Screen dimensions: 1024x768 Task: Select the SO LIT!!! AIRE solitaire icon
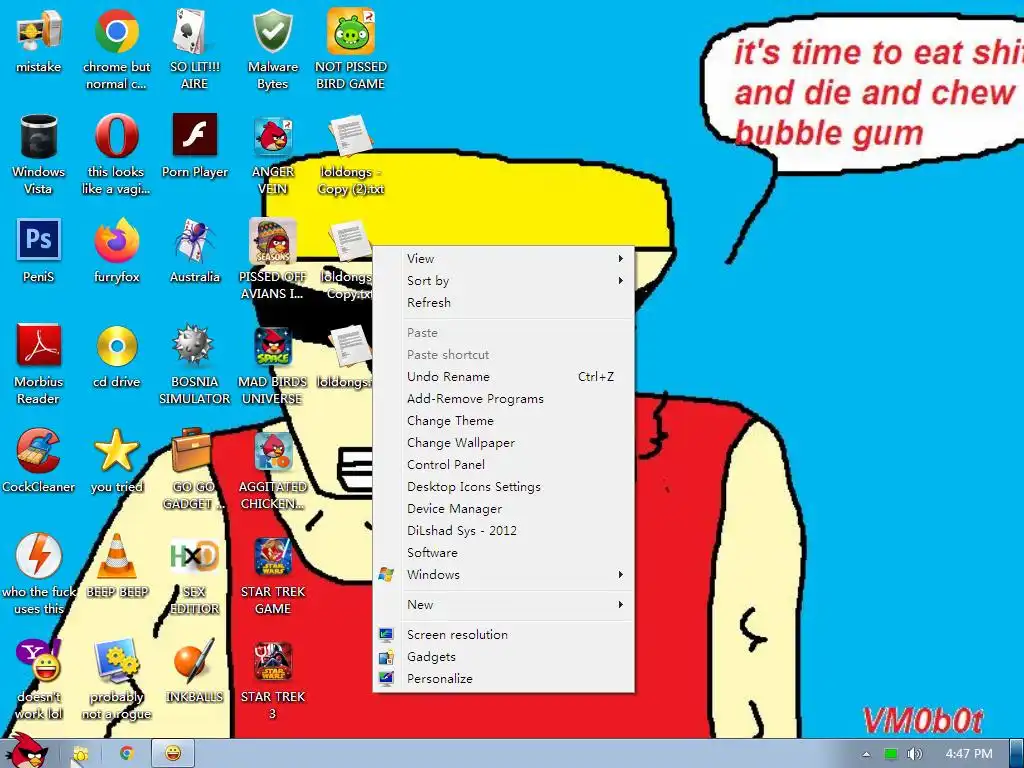[195, 49]
